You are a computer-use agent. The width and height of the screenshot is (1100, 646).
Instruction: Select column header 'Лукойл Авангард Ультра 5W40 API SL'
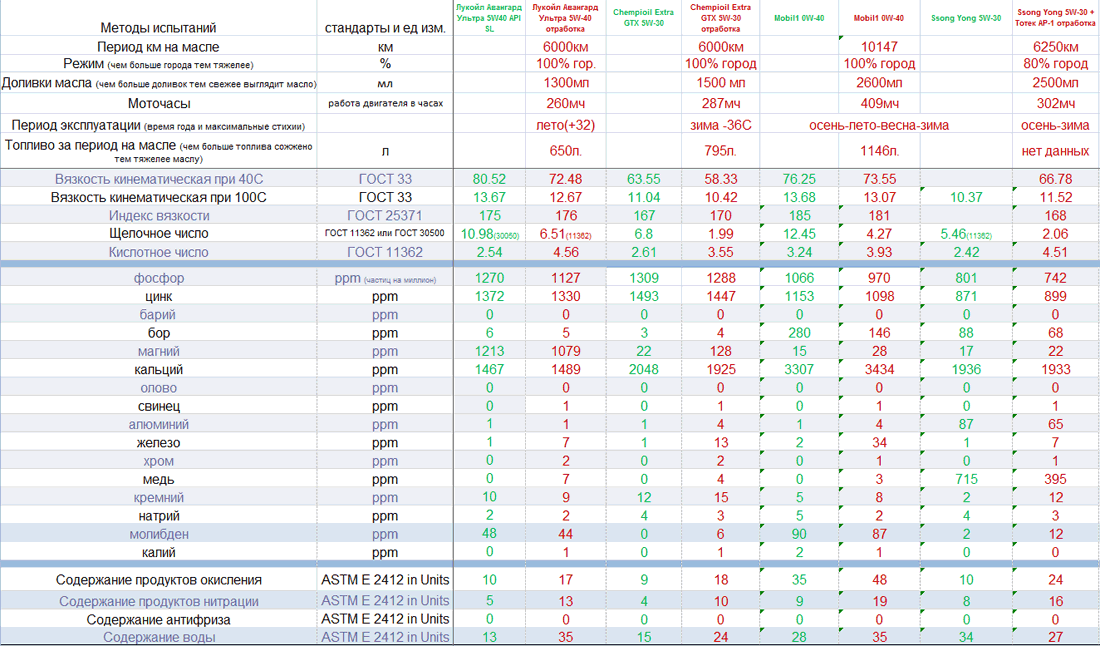pos(489,18)
